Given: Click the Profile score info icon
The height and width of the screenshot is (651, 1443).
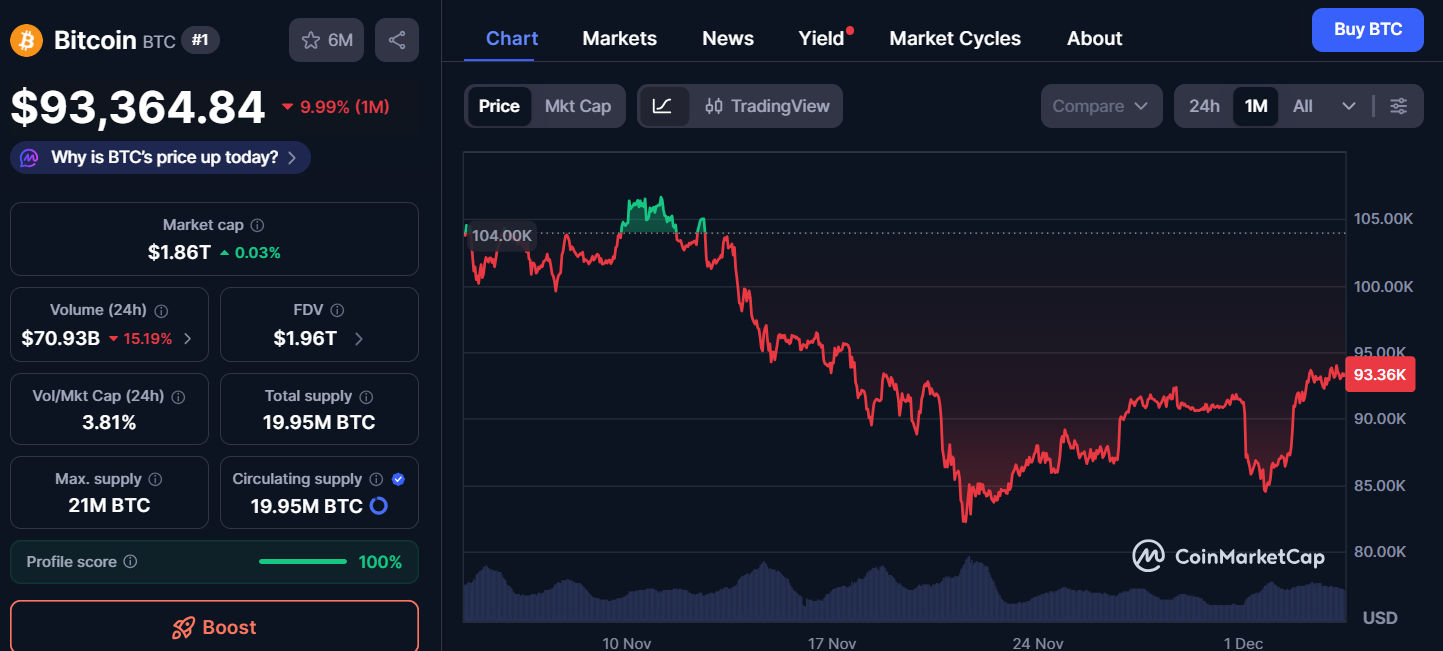Looking at the screenshot, I should click(x=130, y=562).
